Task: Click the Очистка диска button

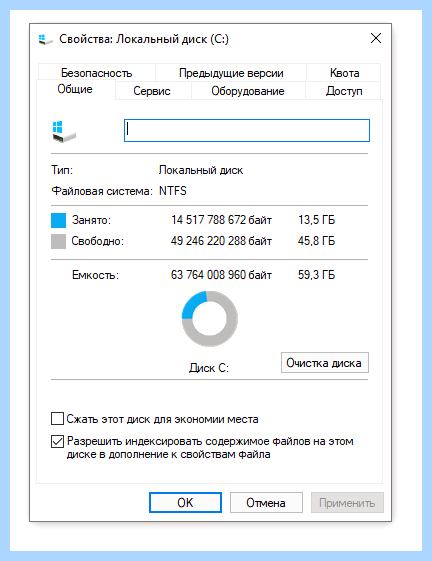Action: tap(325, 363)
